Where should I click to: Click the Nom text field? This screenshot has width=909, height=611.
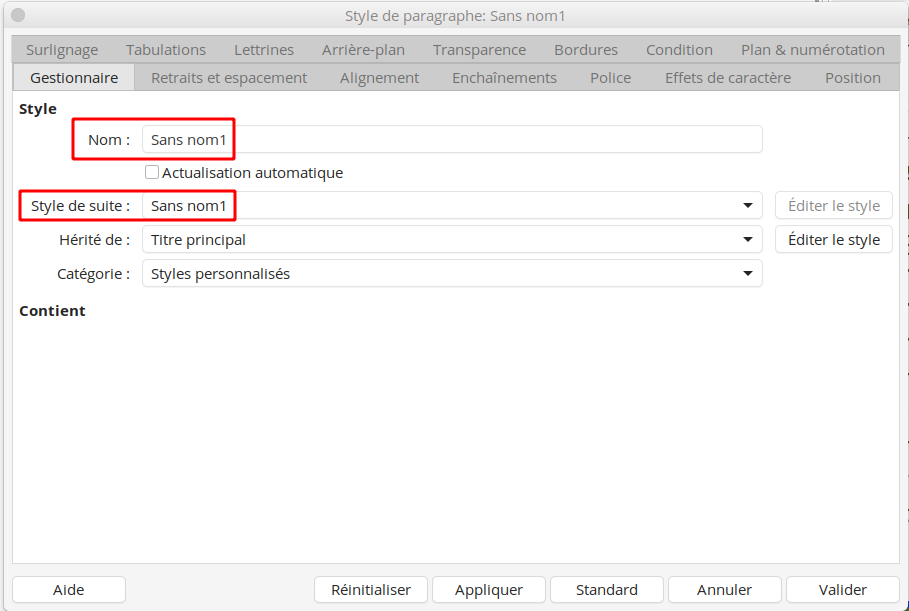452,140
